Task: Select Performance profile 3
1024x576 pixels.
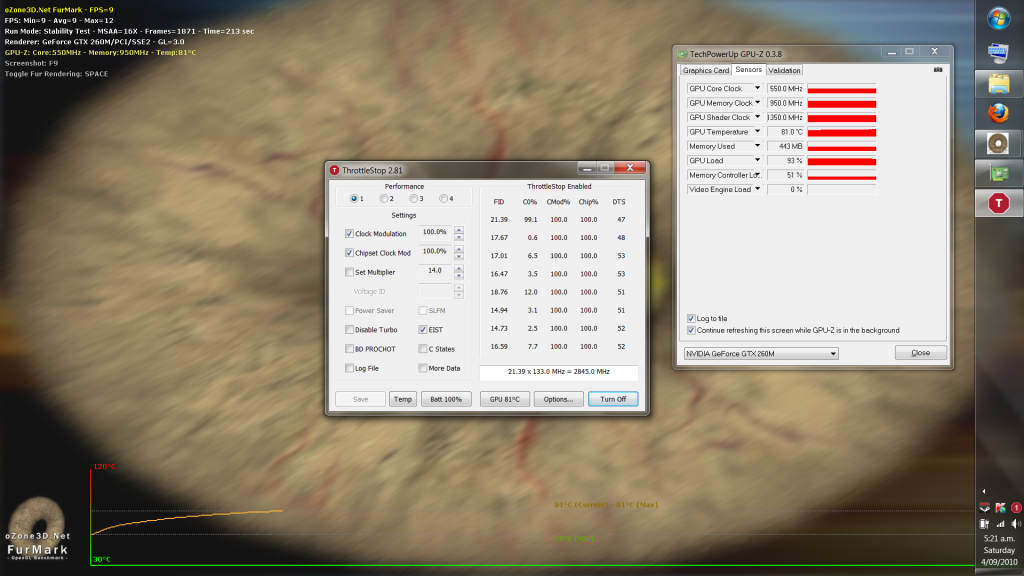Action: [414, 199]
